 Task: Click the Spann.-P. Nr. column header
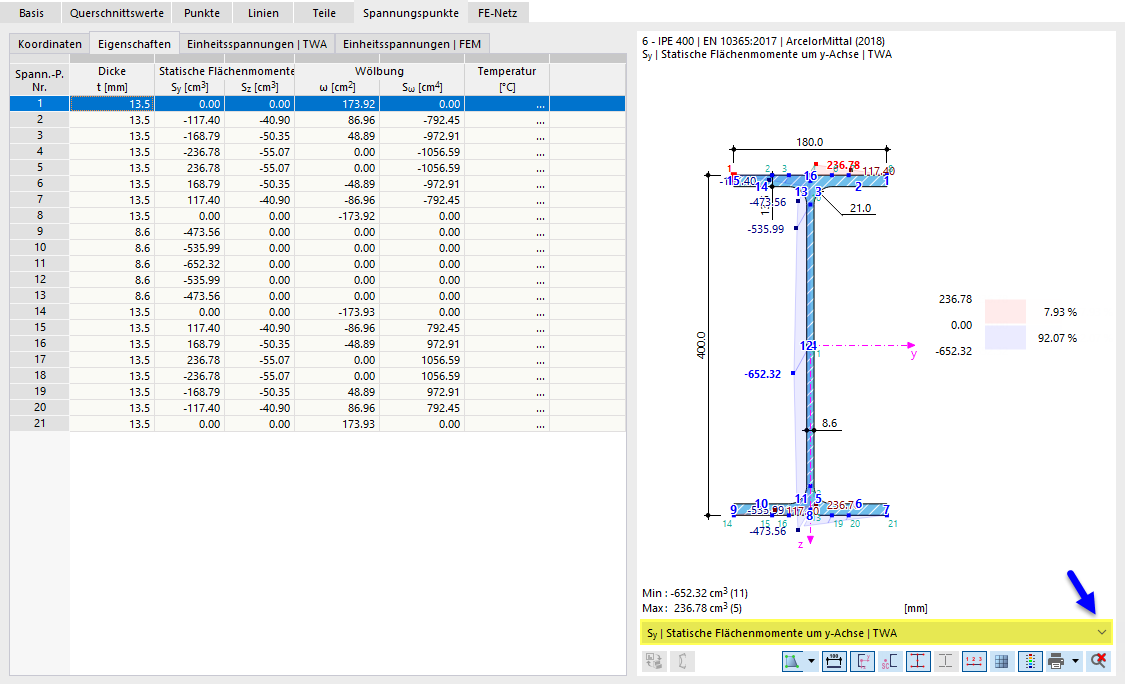[39, 79]
